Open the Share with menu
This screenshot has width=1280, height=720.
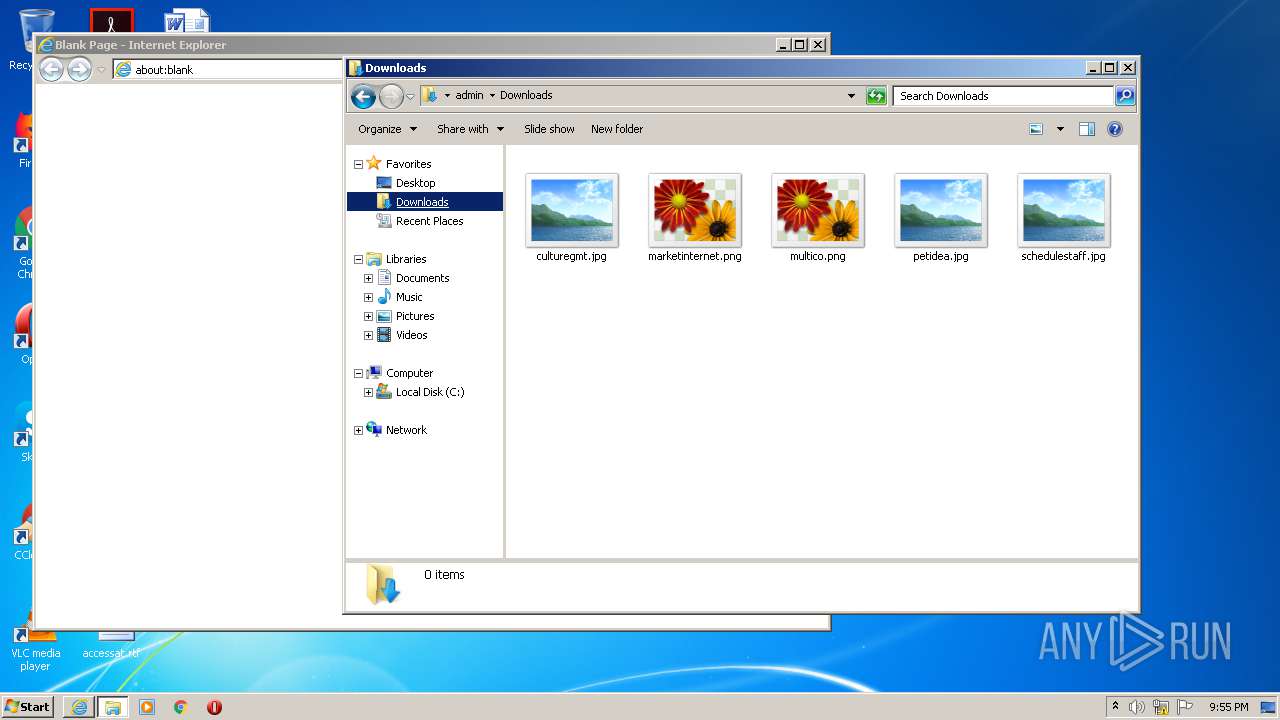point(470,129)
